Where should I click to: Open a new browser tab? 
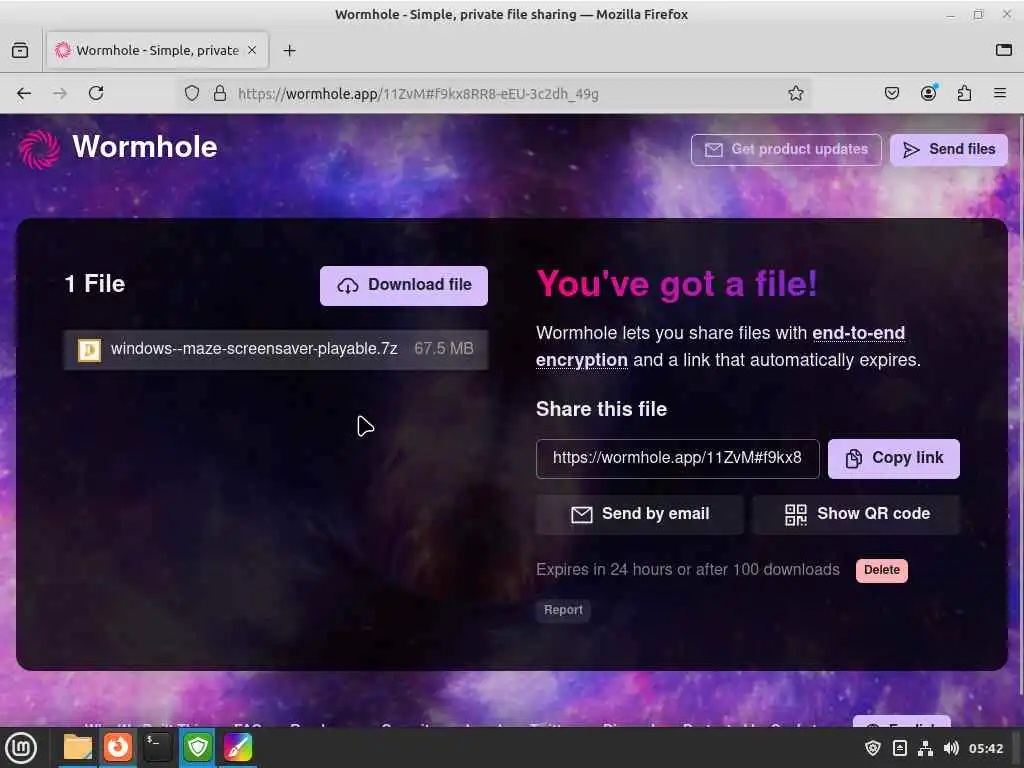click(x=289, y=50)
